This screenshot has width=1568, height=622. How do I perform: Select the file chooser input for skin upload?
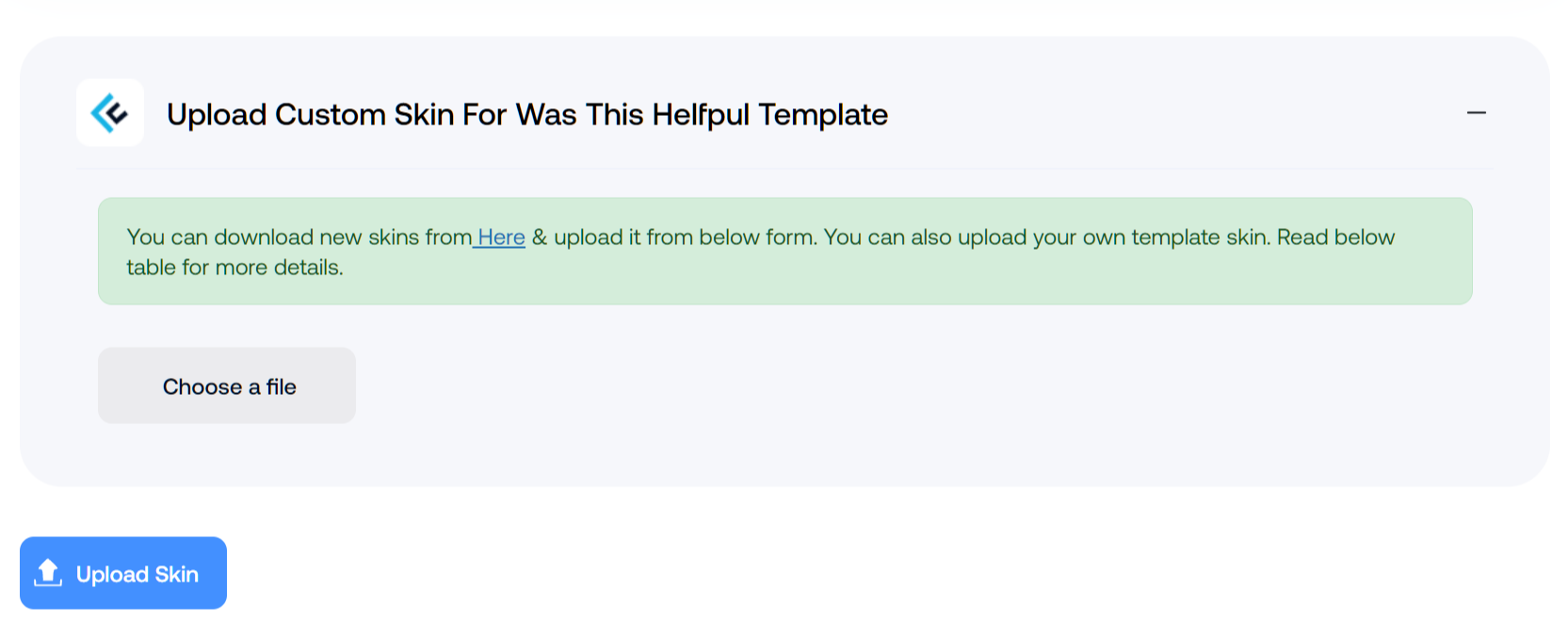tap(227, 385)
